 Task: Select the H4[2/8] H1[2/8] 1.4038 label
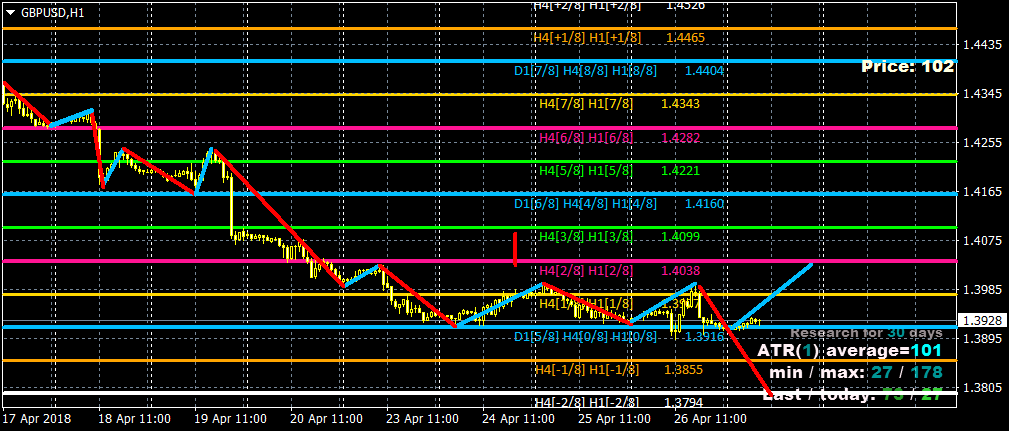coord(619,270)
